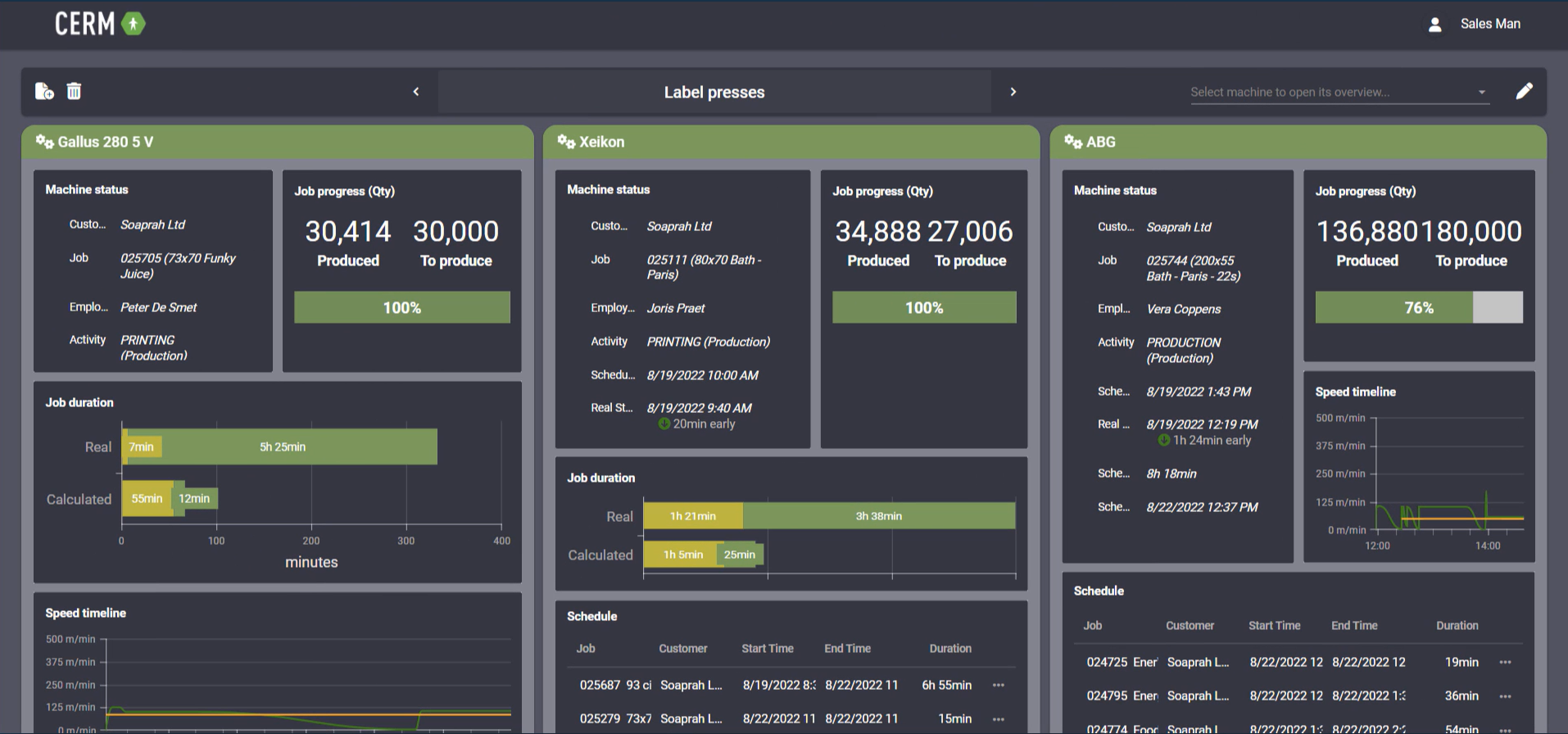The width and height of the screenshot is (1568, 734).
Task: Sort ABG schedule by Job column
Action: [x=1093, y=625]
